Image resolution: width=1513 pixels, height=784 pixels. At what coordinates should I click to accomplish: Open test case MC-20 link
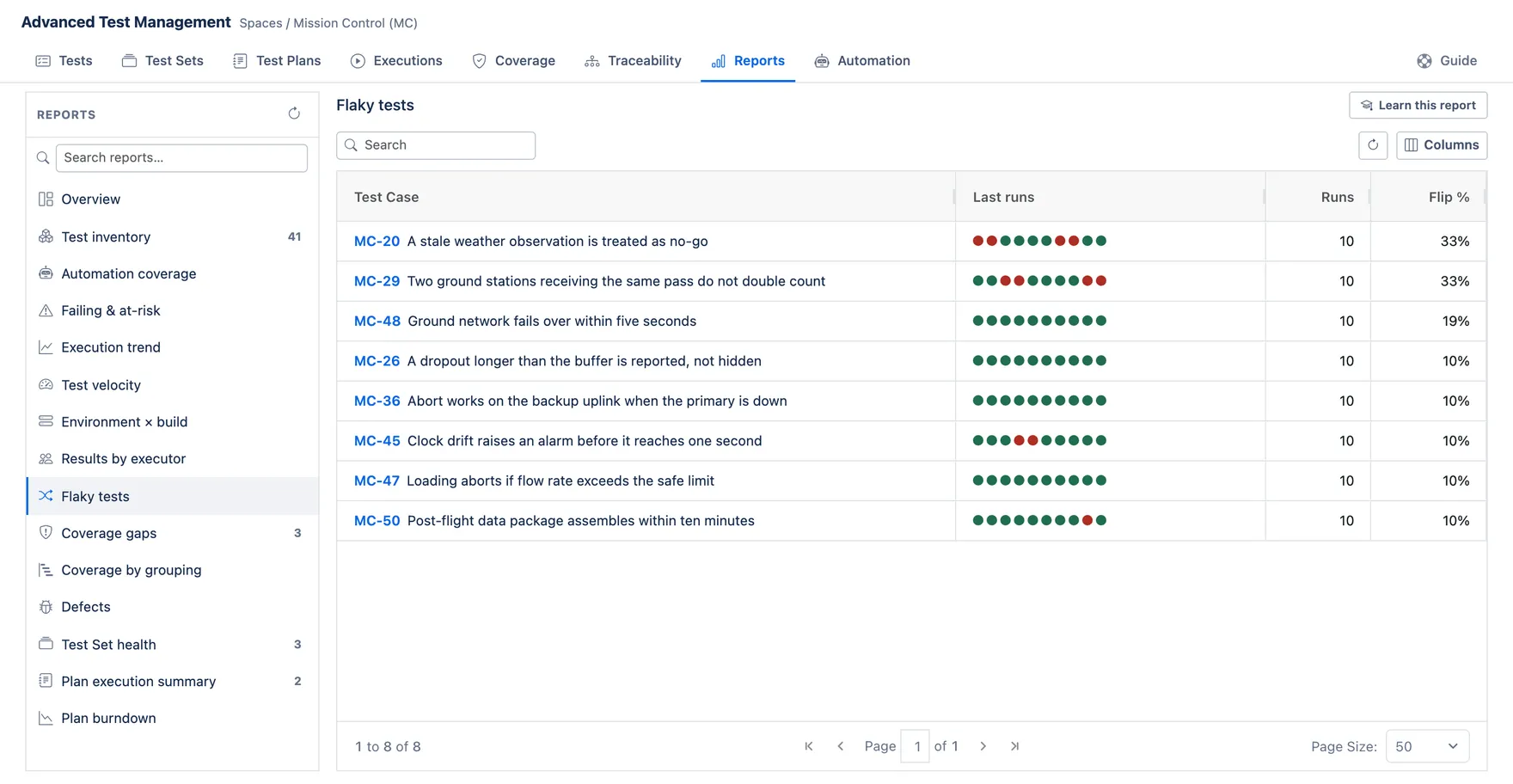click(x=377, y=242)
